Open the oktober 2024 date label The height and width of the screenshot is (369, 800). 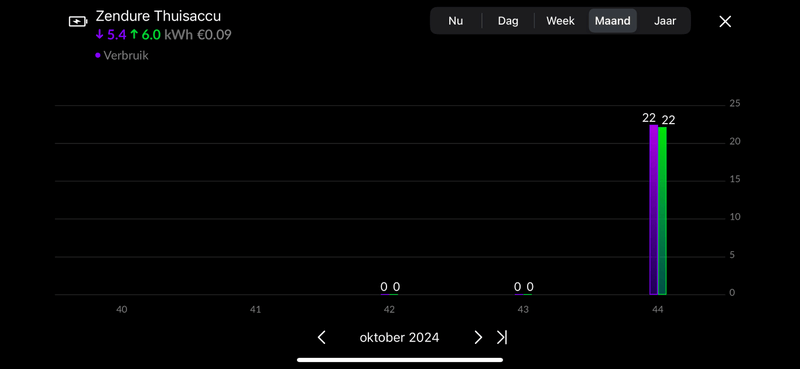pos(399,338)
